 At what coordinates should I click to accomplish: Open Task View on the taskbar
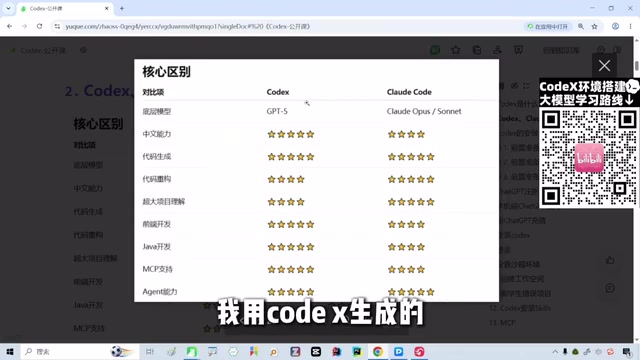(150, 351)
